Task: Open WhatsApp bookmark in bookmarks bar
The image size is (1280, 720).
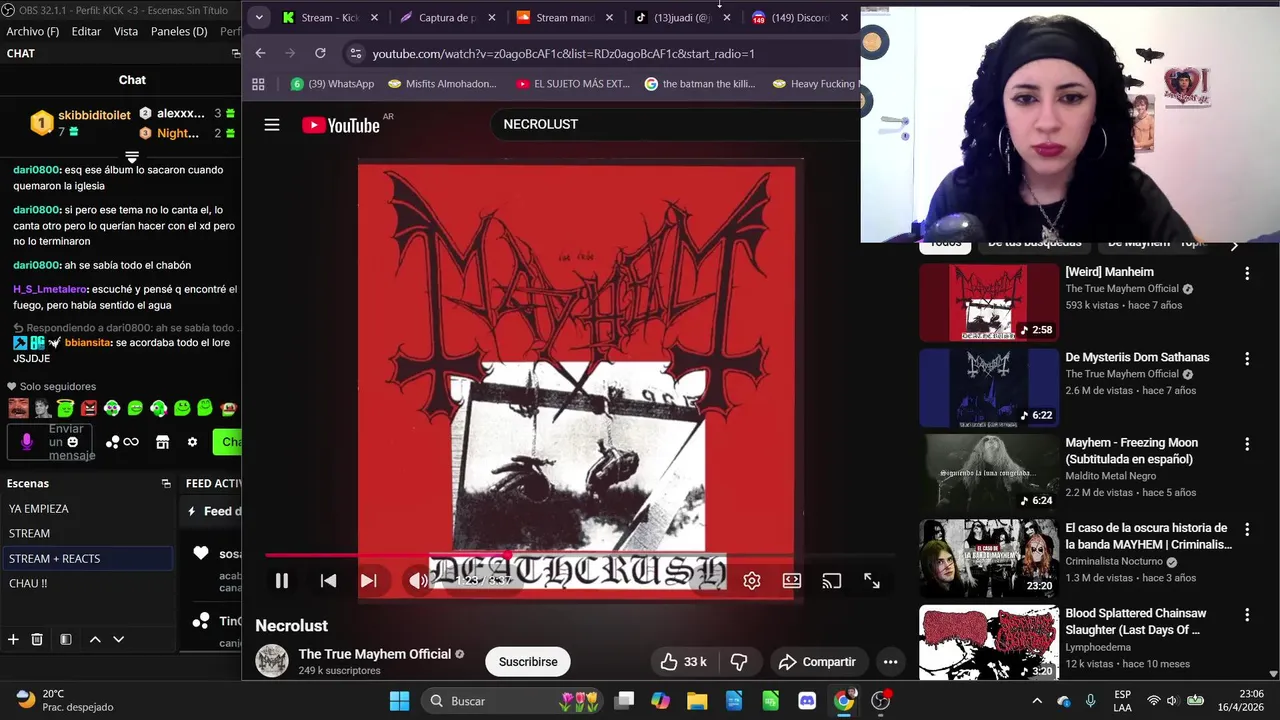Action: point(333,84)
